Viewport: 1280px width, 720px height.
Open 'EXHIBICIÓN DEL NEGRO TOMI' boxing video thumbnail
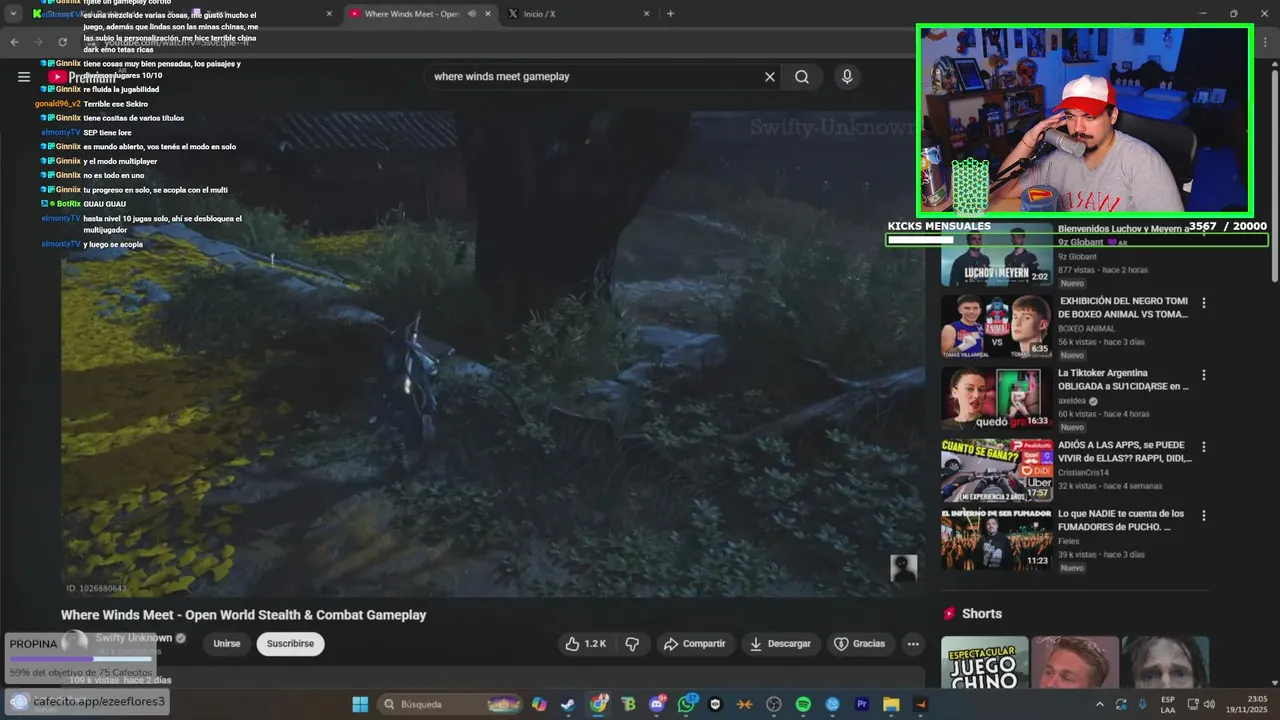tap(996, 326)
